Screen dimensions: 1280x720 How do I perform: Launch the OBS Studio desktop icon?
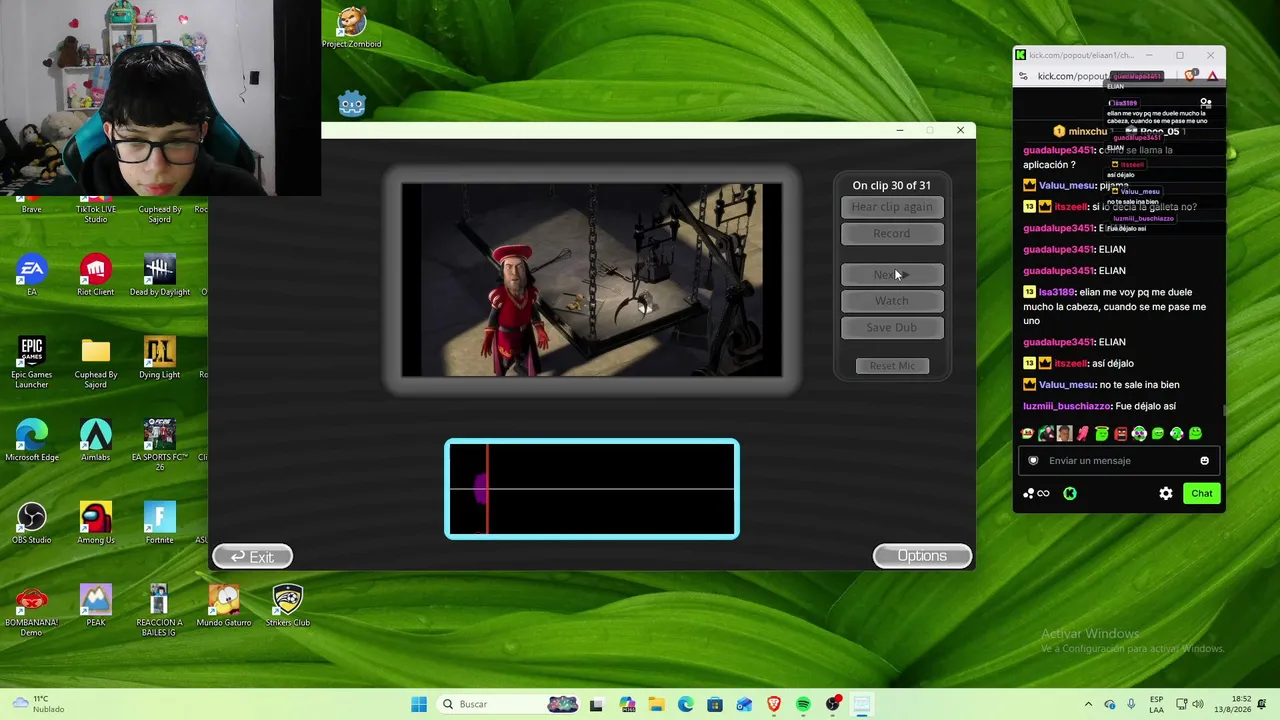point(32,523)
